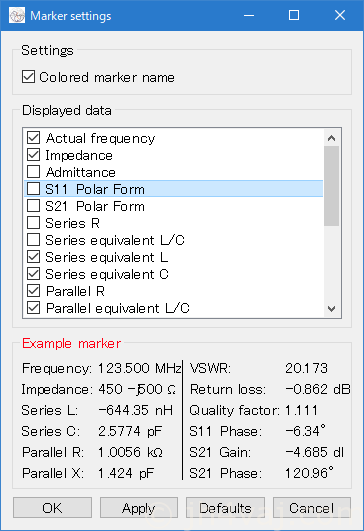
Task: Uncheck the Impedance checkbox
Action: 34,155
